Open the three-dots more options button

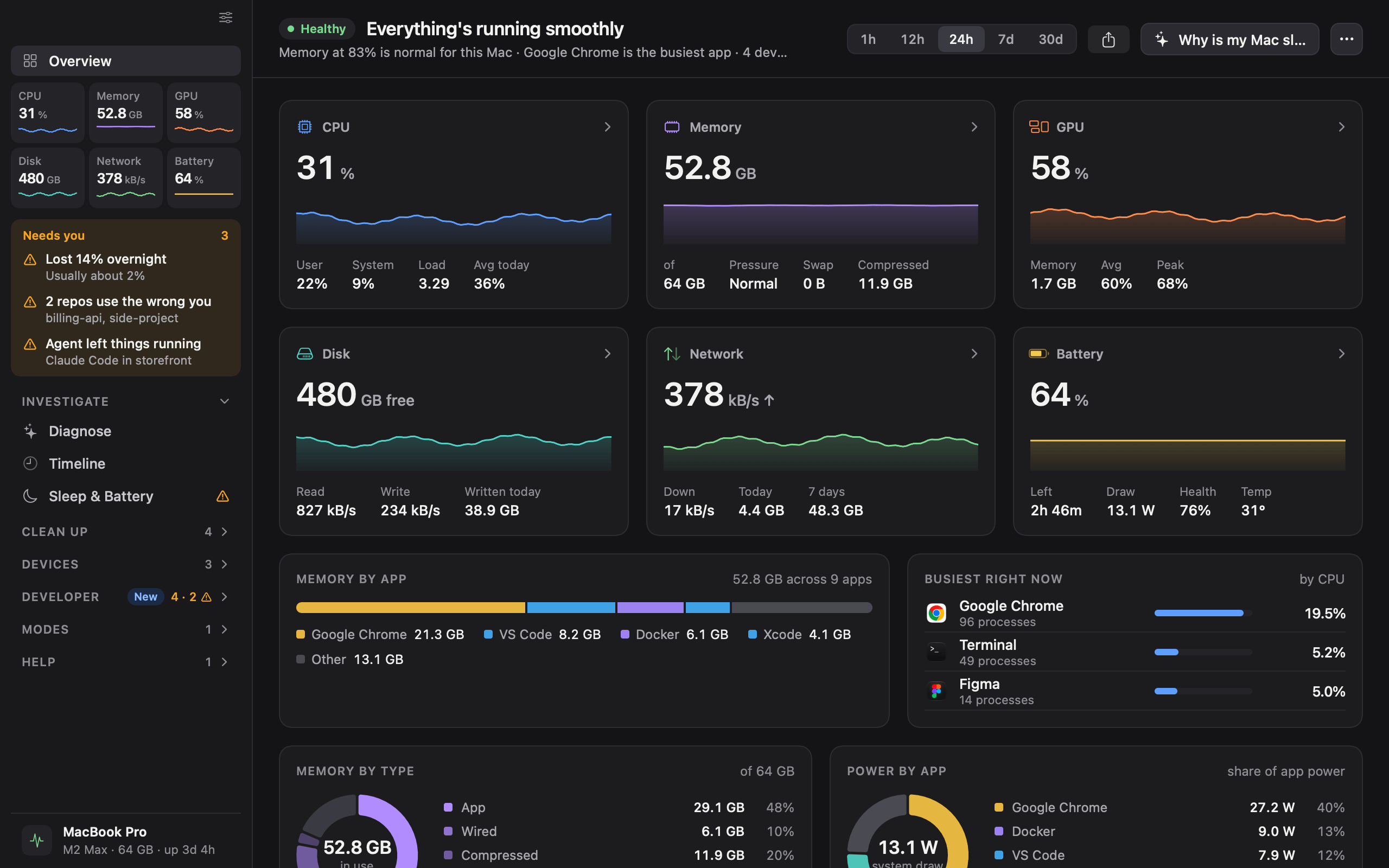(x=1346, y=39)
